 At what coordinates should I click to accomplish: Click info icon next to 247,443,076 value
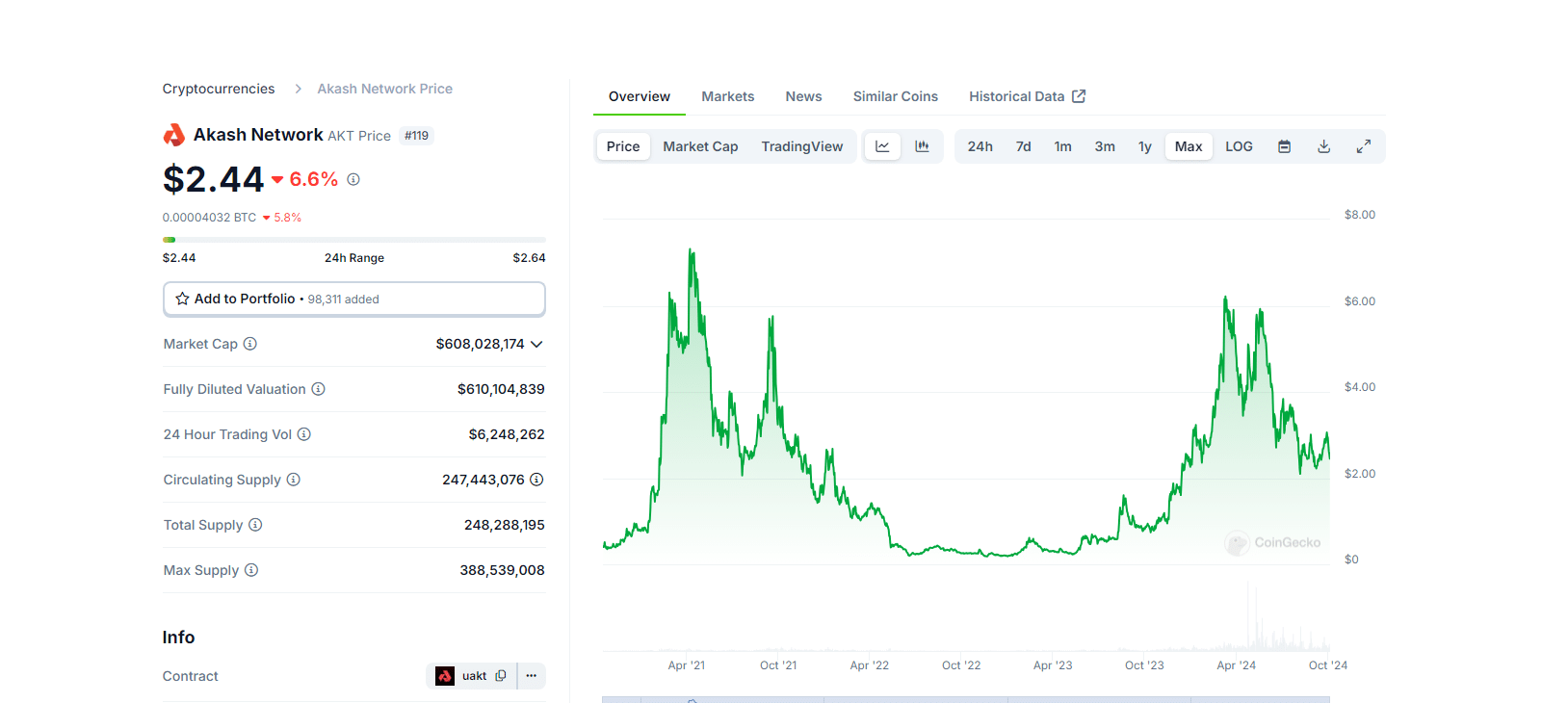[x=537, y=480]
